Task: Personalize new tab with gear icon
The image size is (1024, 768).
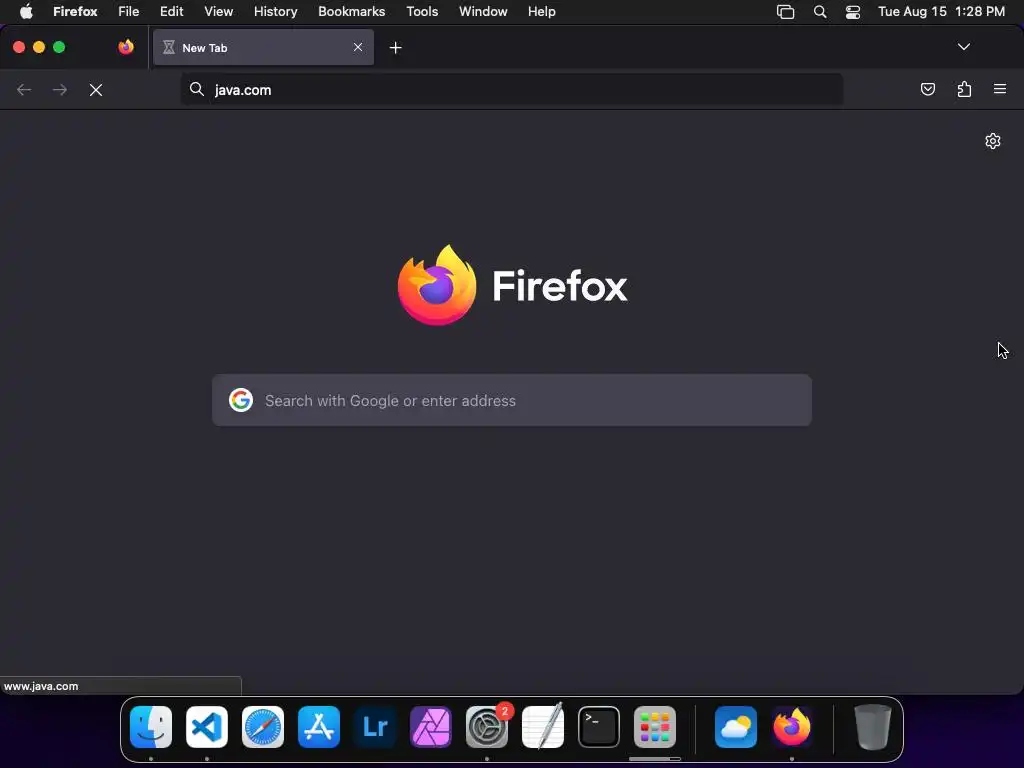Action: coord(993,141)
